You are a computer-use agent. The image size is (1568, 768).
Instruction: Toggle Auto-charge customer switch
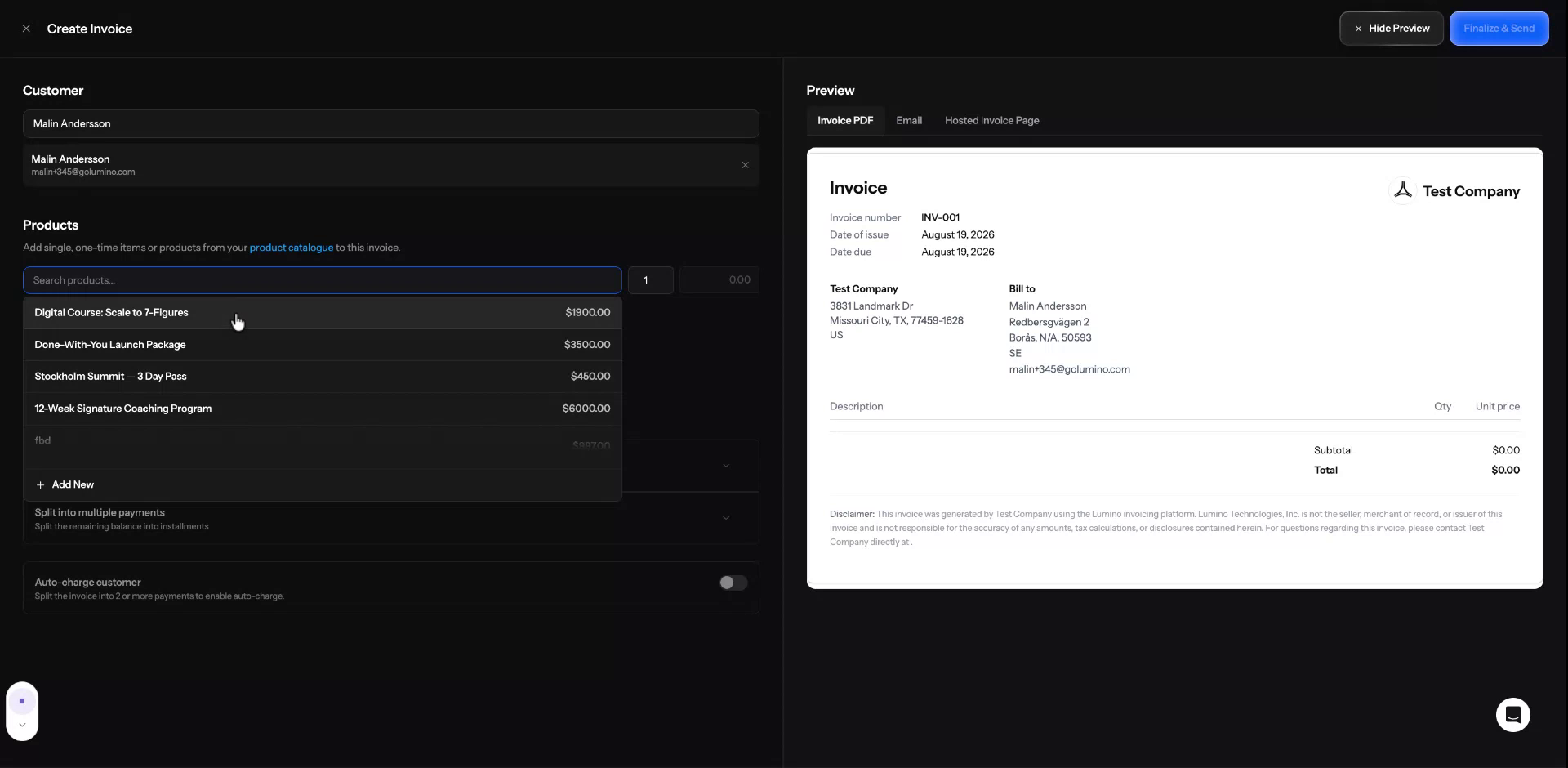[733, 583]
